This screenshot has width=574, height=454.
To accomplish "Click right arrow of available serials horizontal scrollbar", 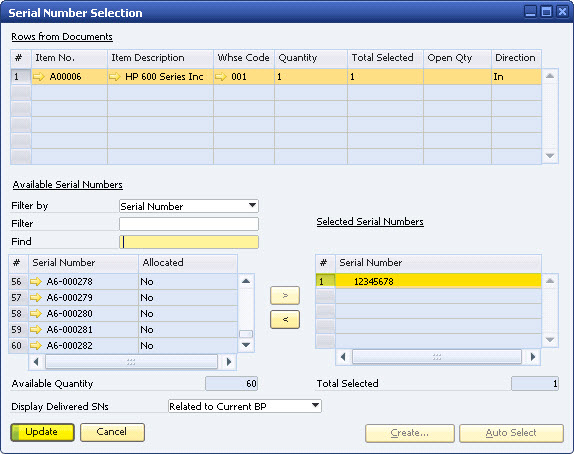I will point(228,362).
